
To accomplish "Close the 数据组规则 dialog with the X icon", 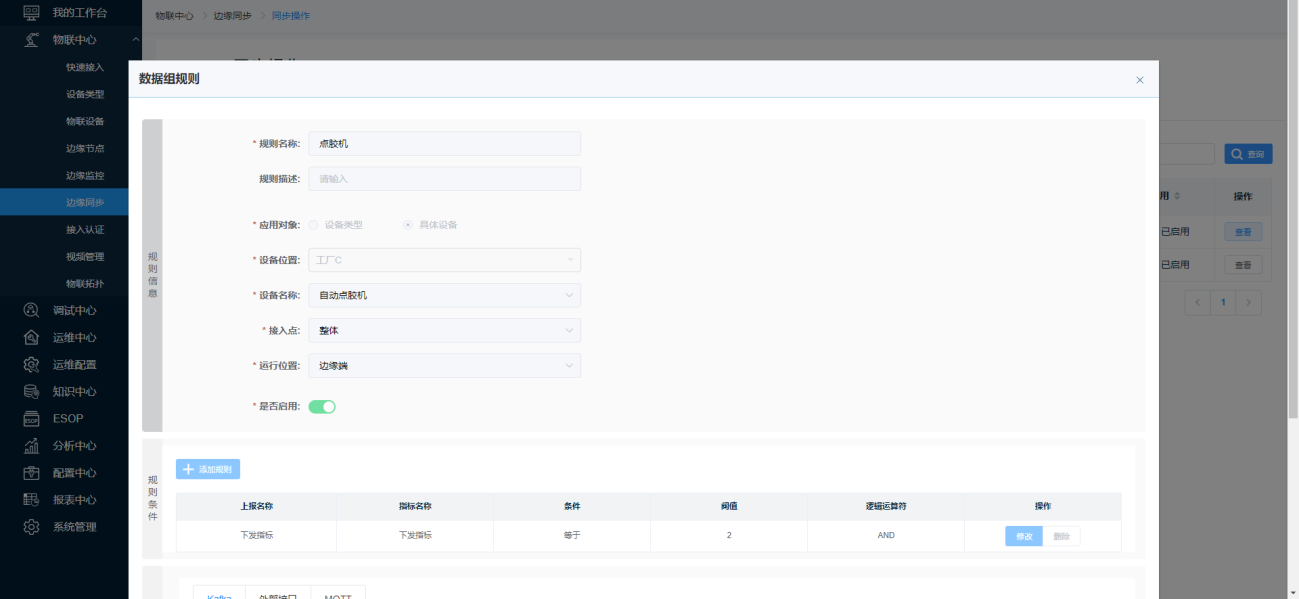I will coord(1139,80).
